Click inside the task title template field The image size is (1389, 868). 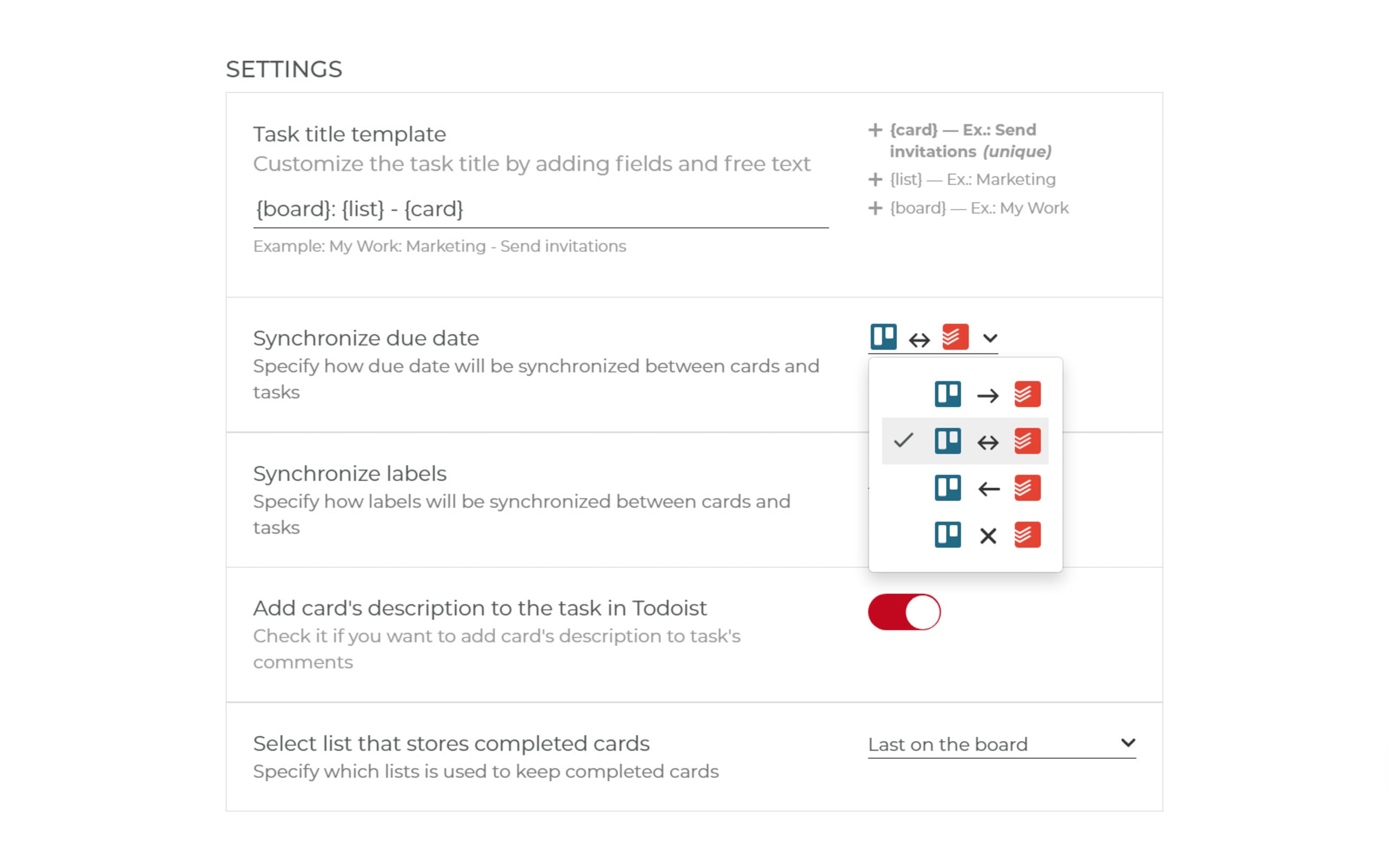[x=539, y=209]
